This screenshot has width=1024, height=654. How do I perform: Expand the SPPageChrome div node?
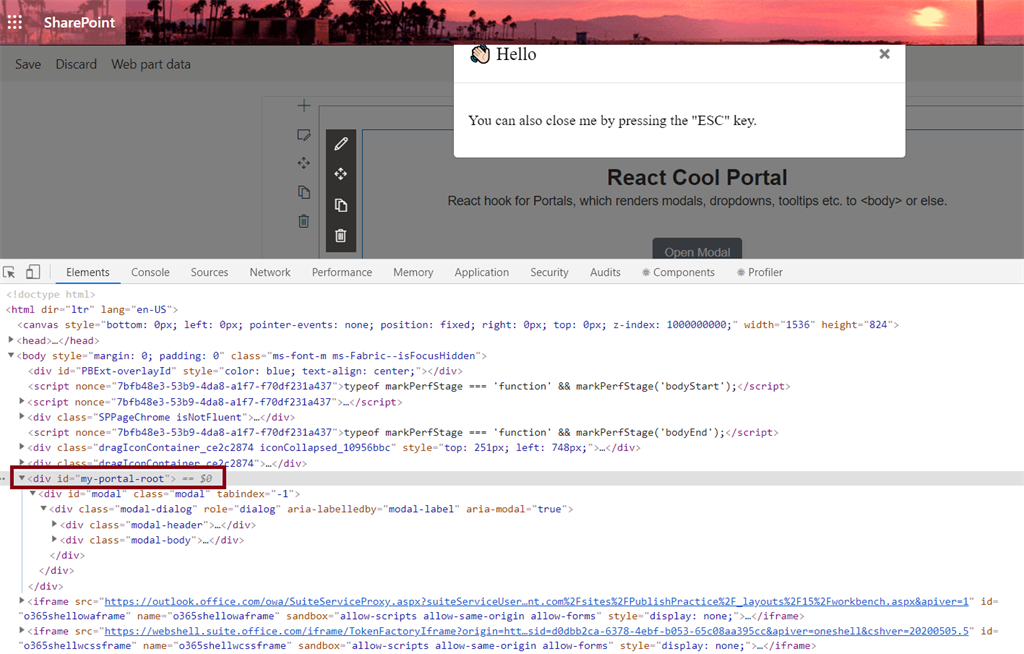pyautogui.click(x=22, y=416)
